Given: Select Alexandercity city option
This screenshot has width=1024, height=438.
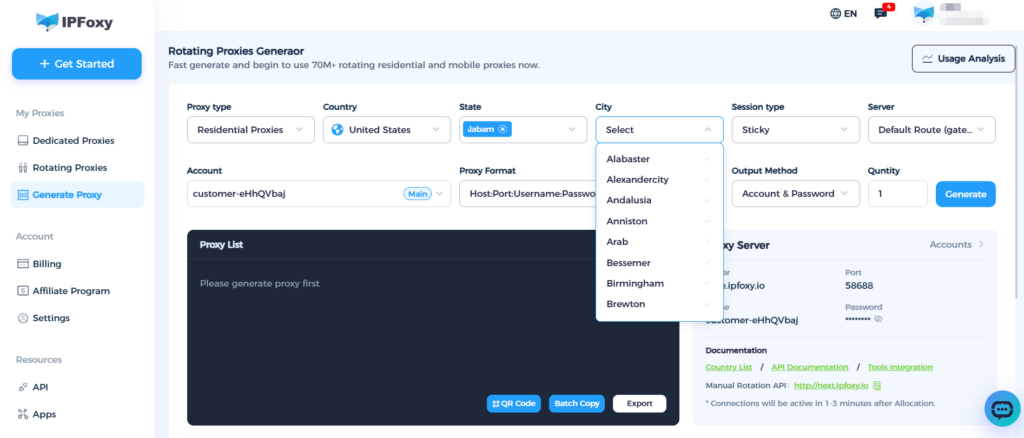Looking at the screenshot, I should tap(660, 180).
